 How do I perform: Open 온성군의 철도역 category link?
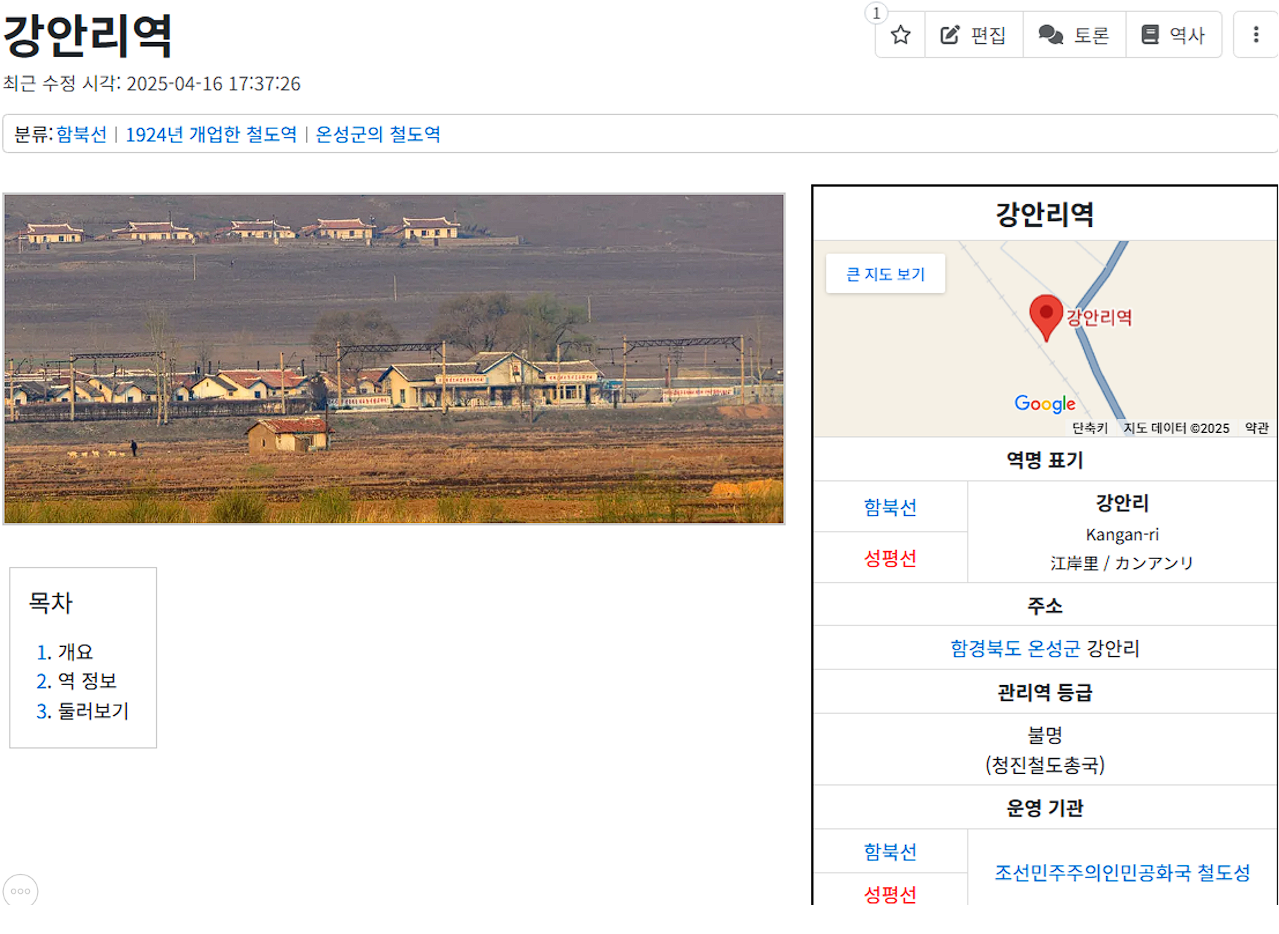[x=378, y=134]
